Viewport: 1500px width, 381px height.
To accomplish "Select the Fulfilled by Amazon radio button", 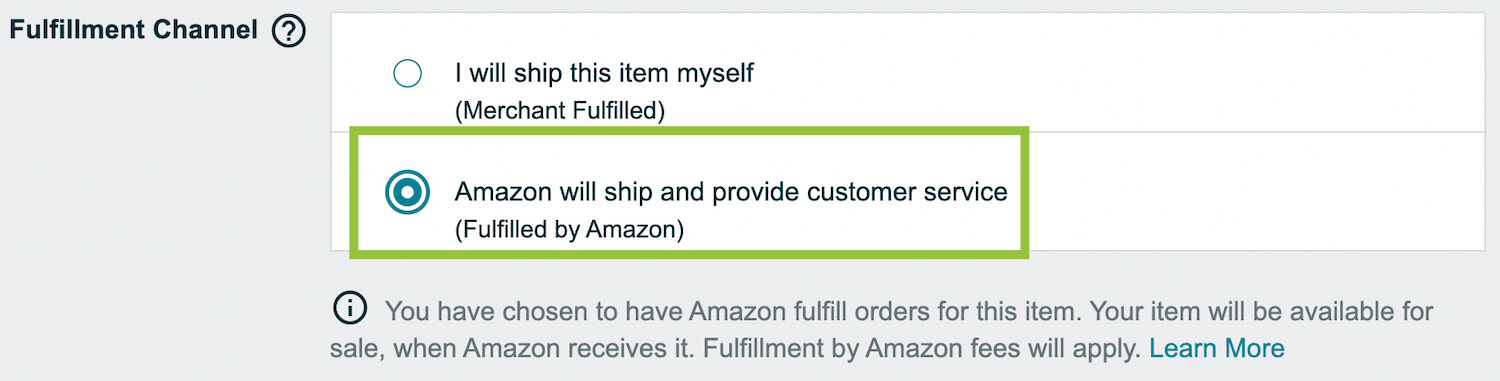I will pos(407,192).
